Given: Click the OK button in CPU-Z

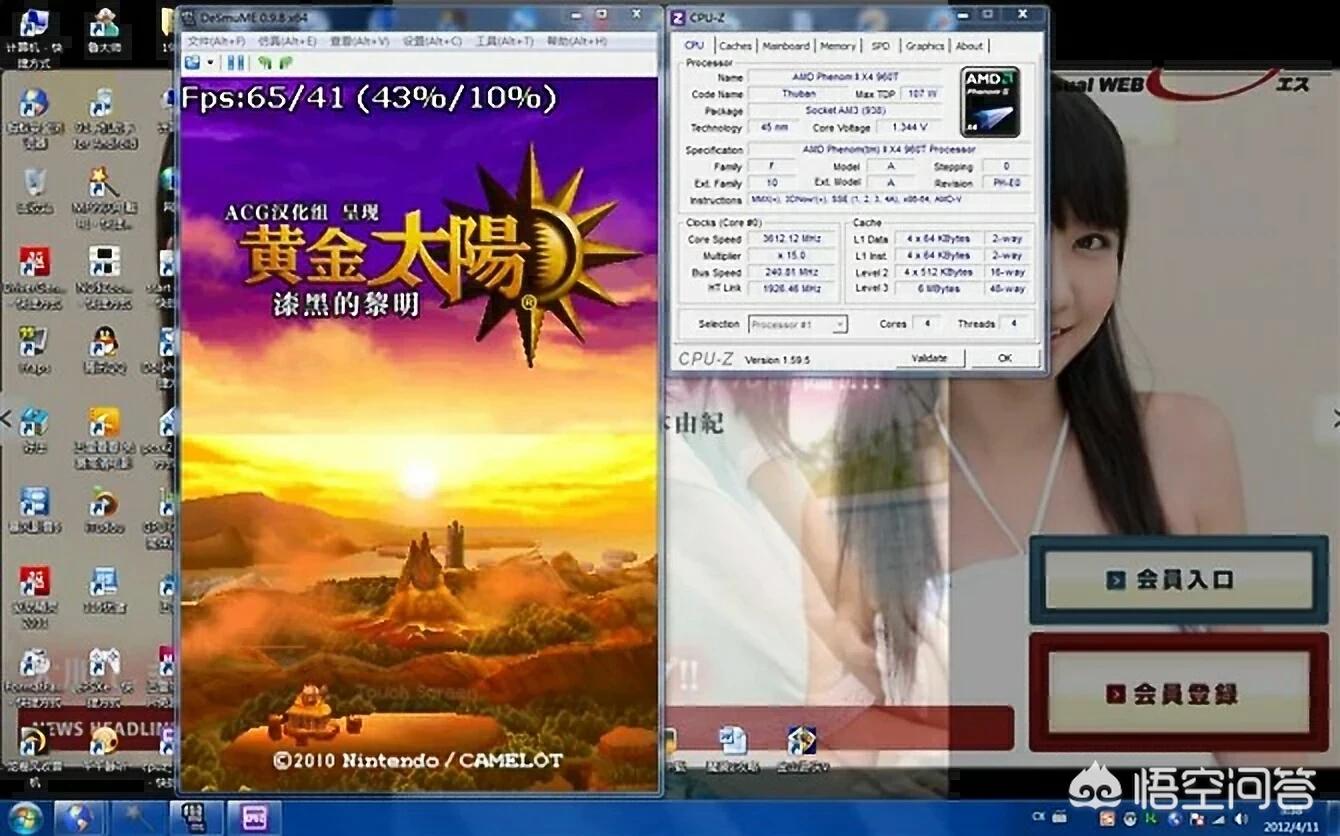Looking at the screenshot, I should pos(1005,358).
